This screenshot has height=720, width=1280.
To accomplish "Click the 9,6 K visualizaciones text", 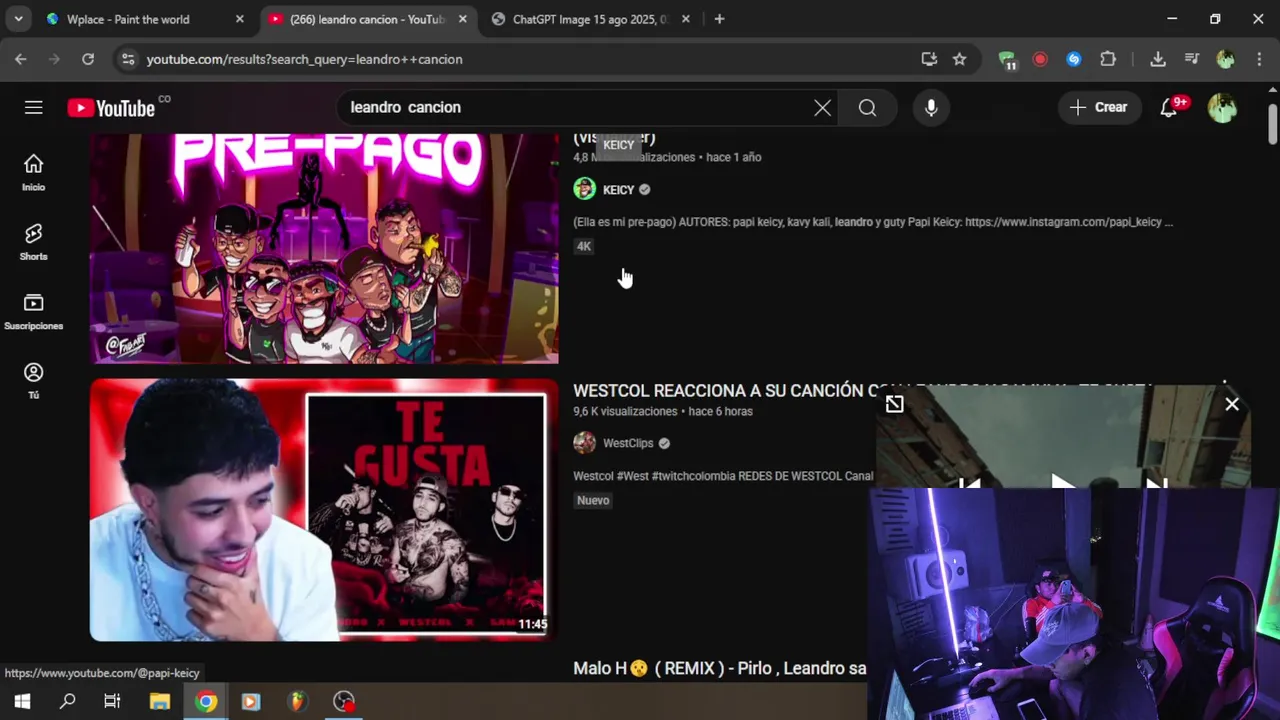I will point(625,411).
